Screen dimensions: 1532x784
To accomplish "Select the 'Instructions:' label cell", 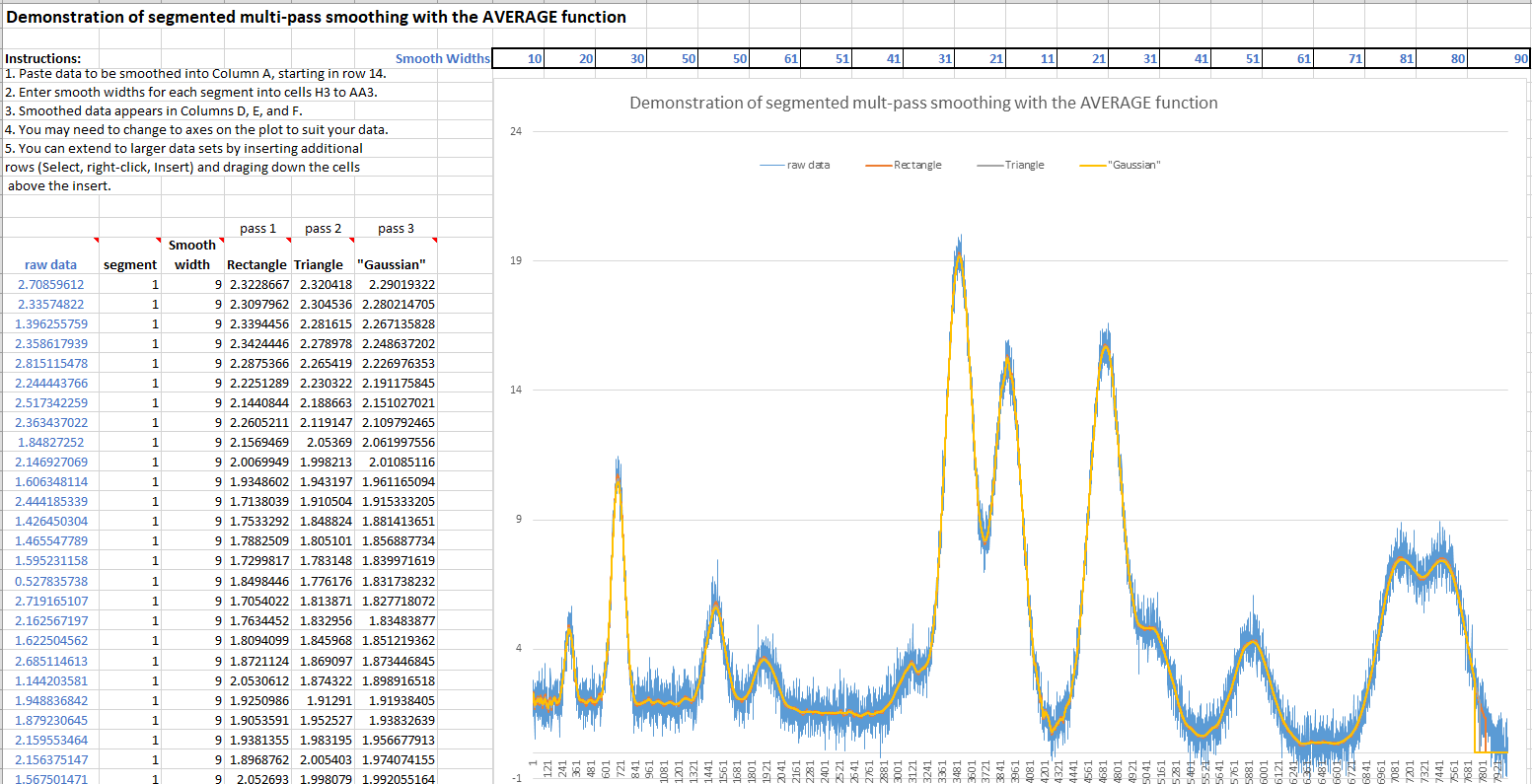I will coord(43,58).
